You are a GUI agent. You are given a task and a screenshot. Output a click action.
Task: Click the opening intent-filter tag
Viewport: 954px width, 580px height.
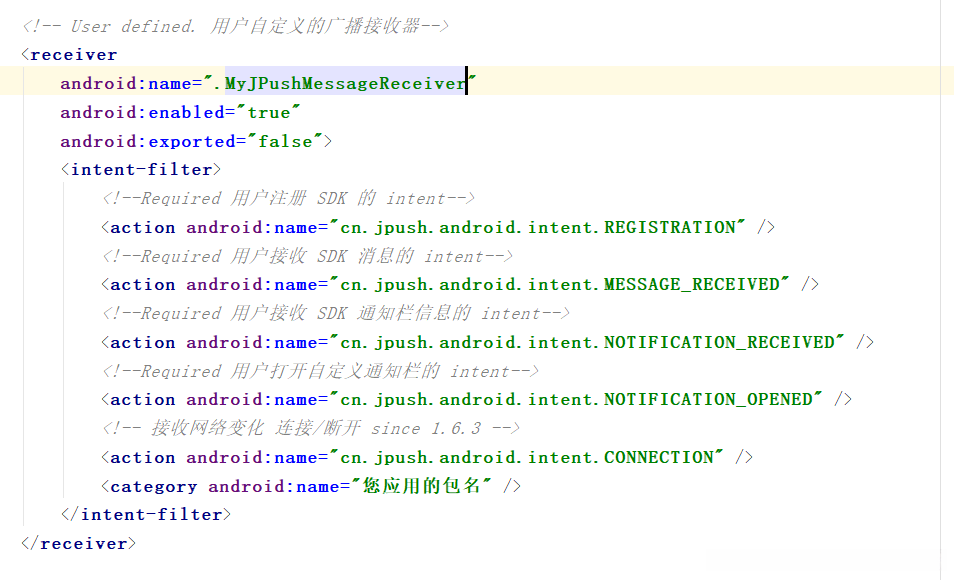(141, 170)
